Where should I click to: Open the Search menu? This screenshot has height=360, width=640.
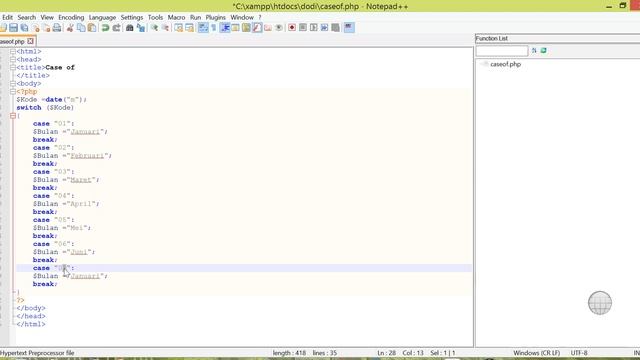[27, 17]
